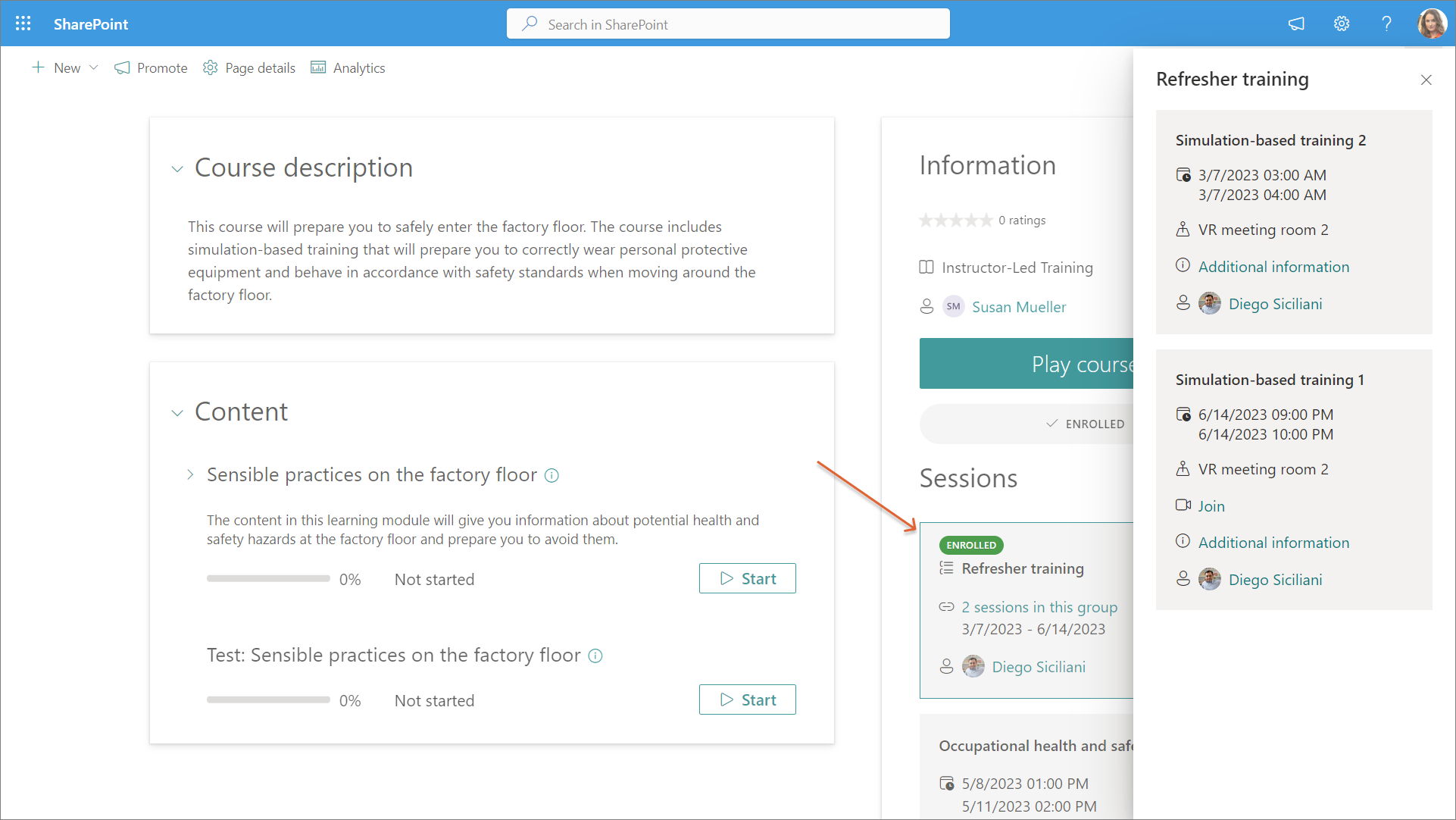
Task: Open Analytics from the command bar
Action: (348, 68)
